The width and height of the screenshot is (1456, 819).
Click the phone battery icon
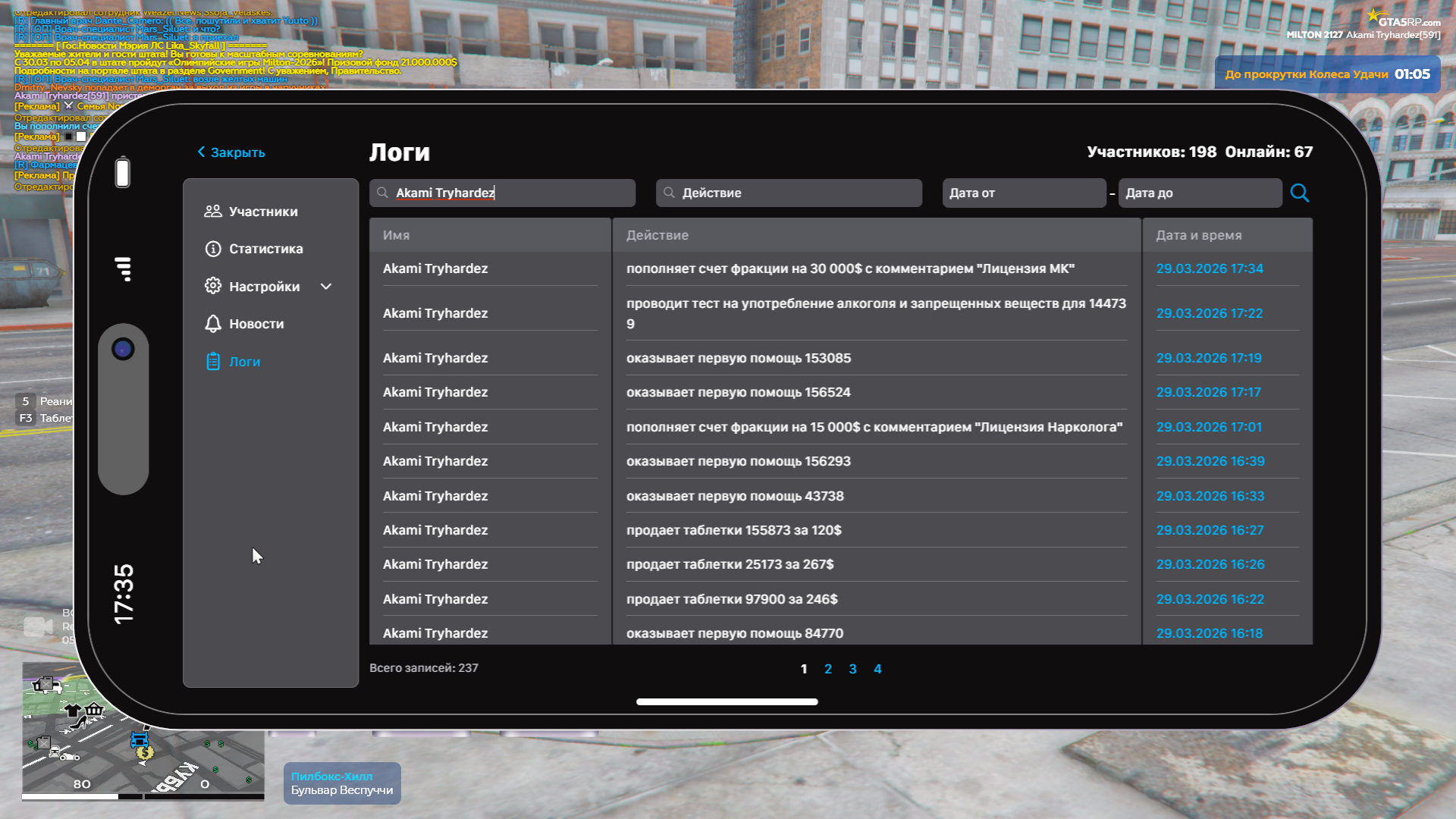point(123,172)
